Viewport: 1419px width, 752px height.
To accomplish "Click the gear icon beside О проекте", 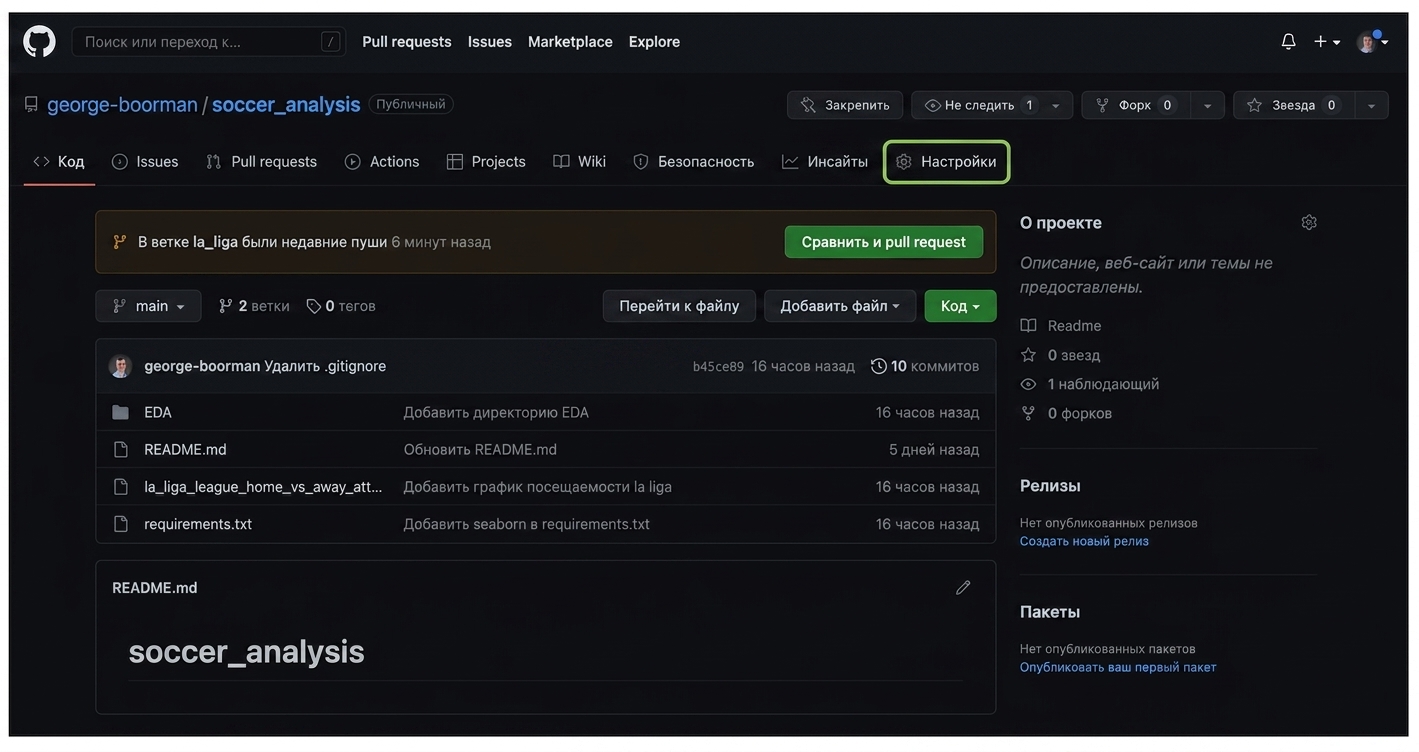I will pos(1309,222).
